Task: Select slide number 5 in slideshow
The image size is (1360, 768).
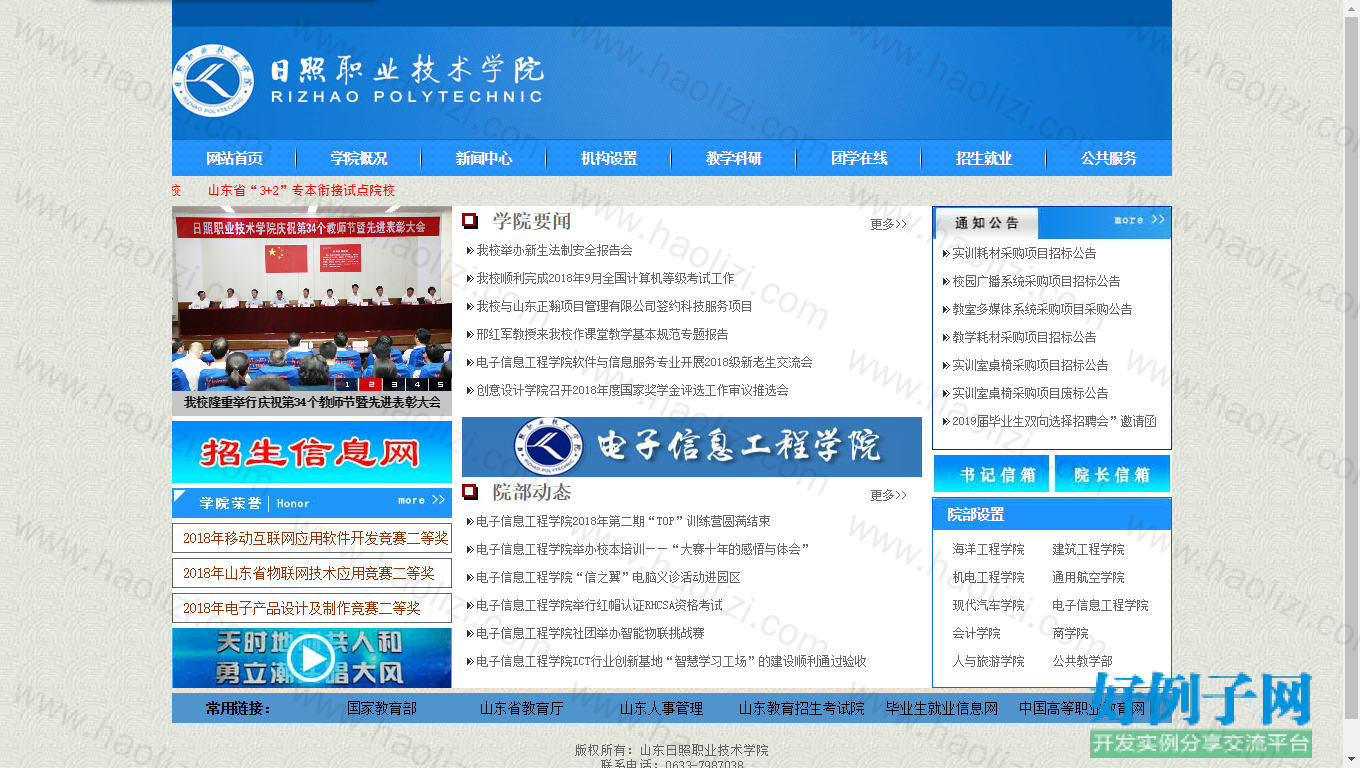Action: coord(440,384)
